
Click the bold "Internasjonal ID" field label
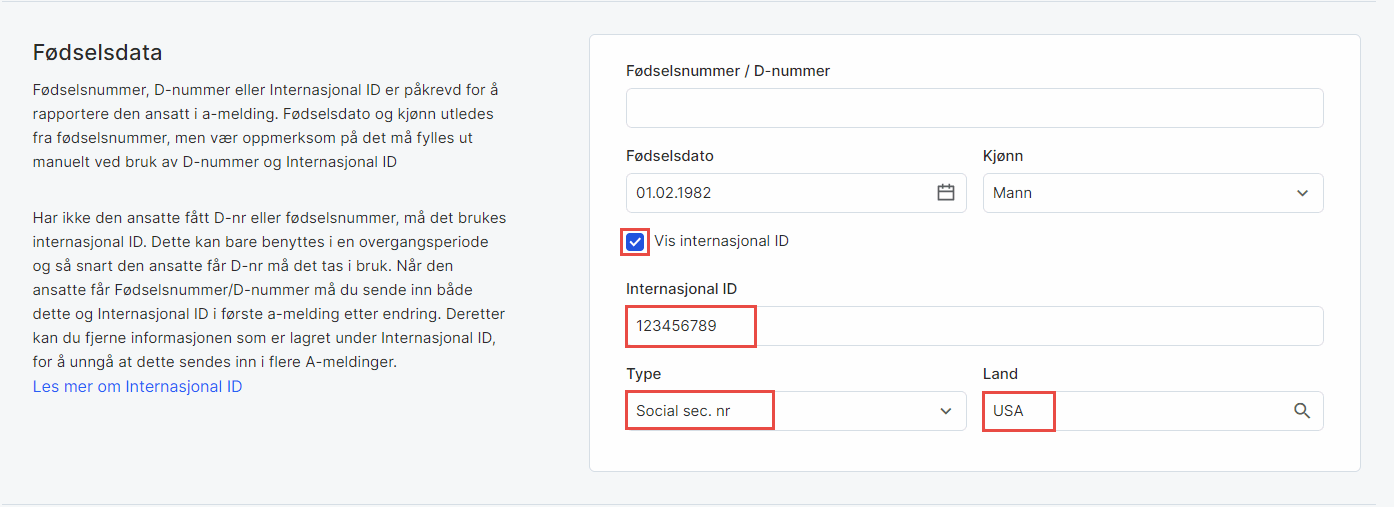(681, 289)
